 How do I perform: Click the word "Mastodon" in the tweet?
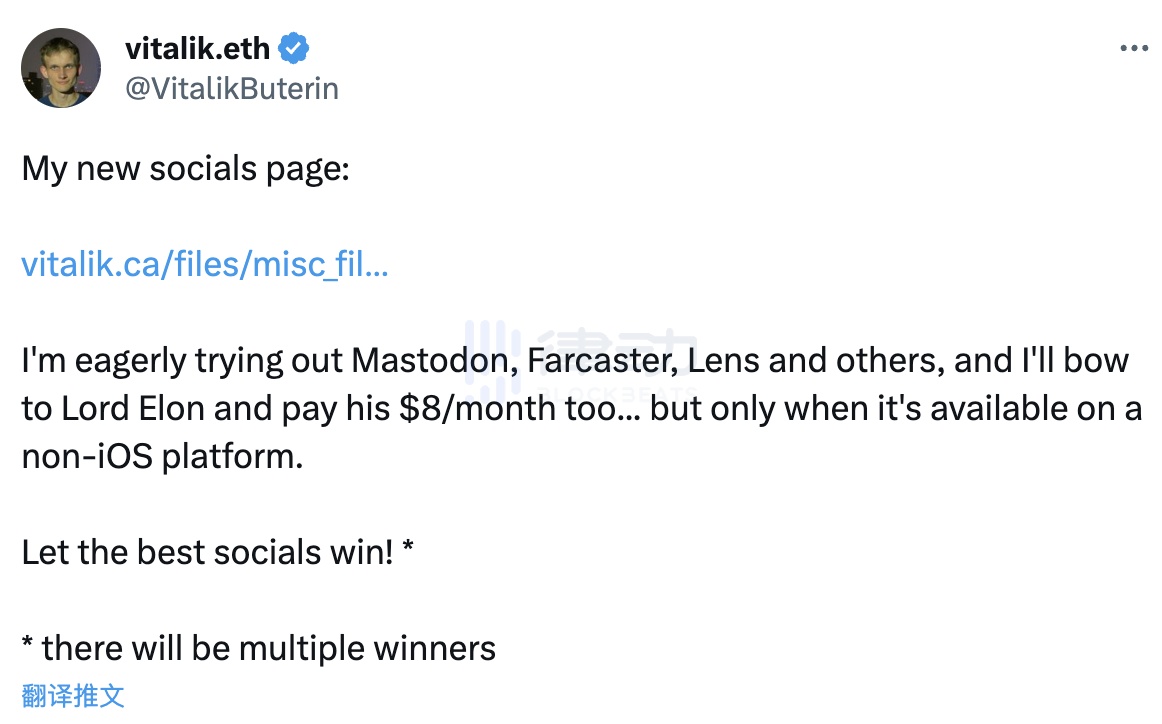tap(431, 360)
